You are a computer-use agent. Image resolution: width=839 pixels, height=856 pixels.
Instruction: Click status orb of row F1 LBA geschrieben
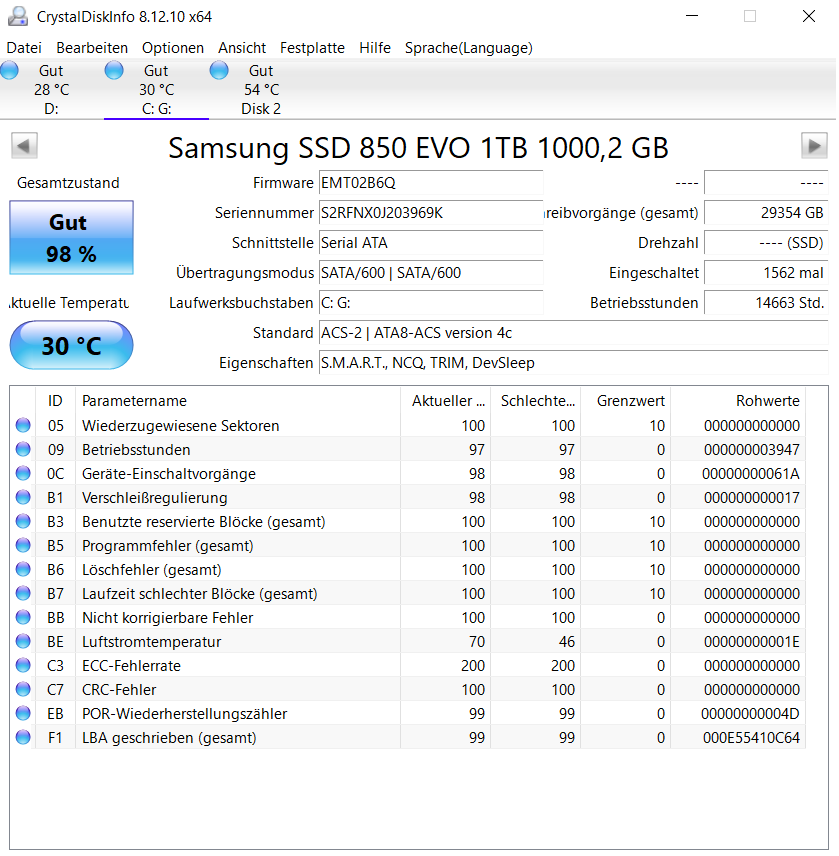coord(23,738)
